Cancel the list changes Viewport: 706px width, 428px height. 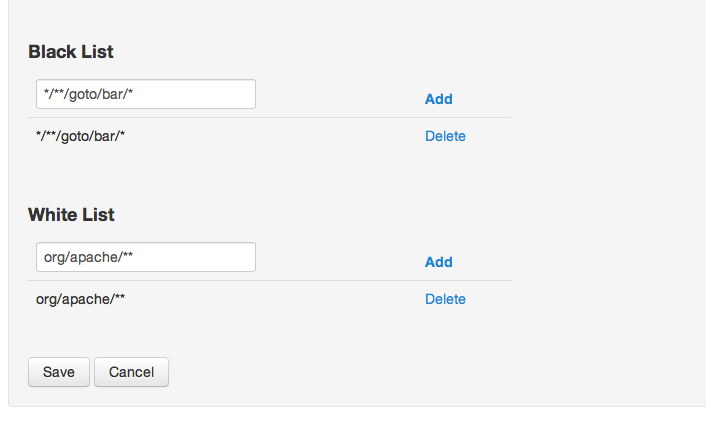[131, 372]
